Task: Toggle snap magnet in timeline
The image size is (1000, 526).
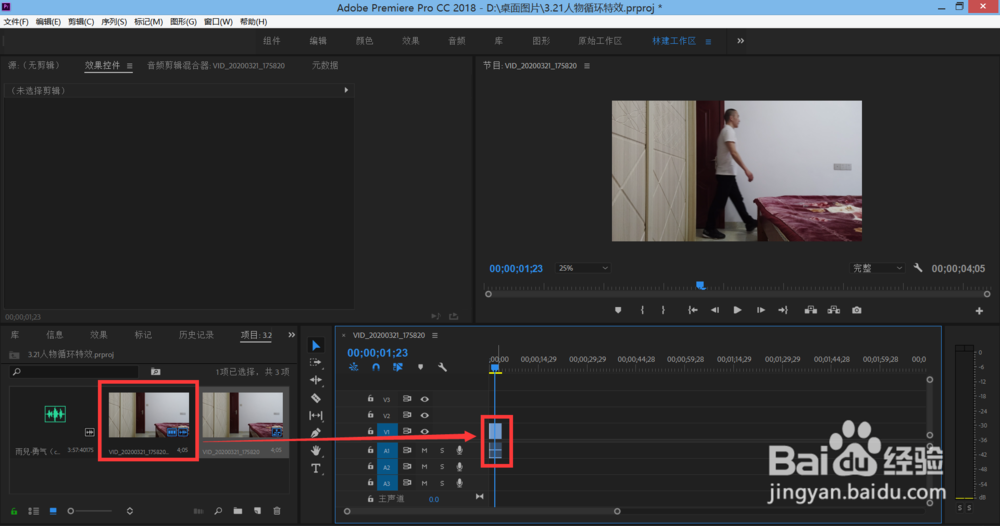Action: click(x=376, y=367)
